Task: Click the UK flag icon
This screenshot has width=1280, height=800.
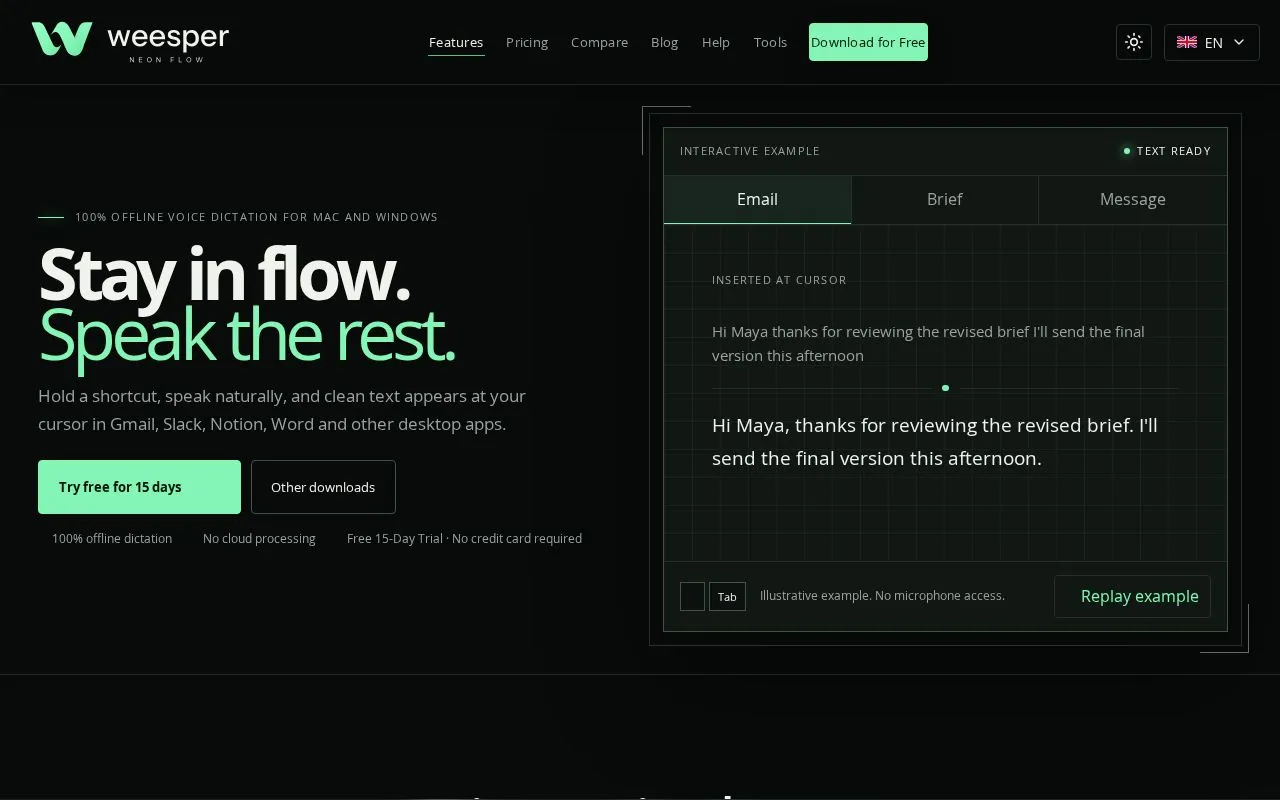Action: (1187, 42)
